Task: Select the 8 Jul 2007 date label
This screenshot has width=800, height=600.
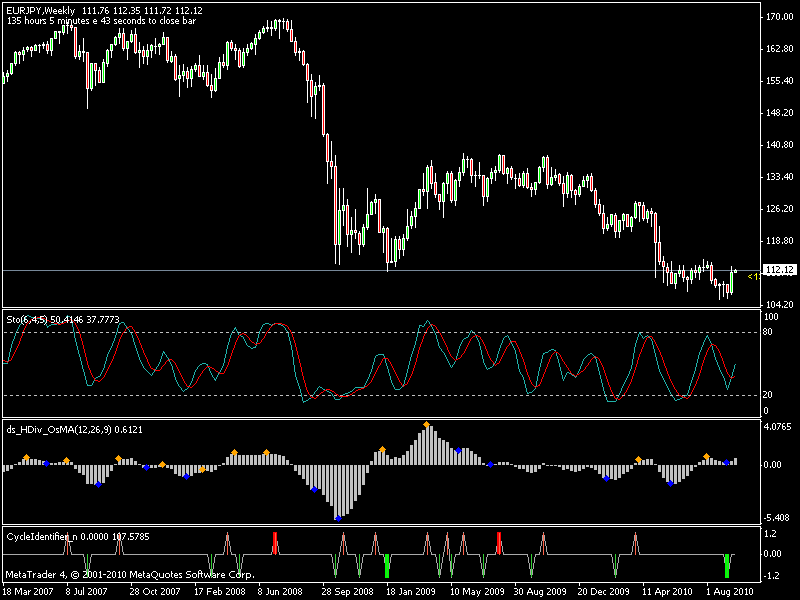Action: [x=87, y=592]
